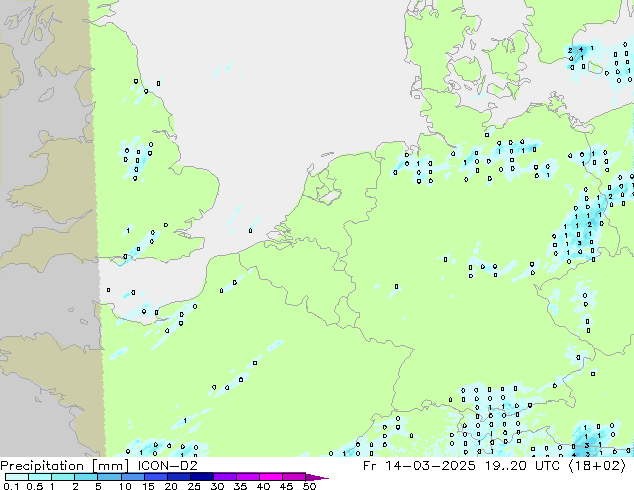Image resolution: width=634 pixels, height=490 pixels.
Task: Select legend swatch between 2 and 5
Action: coord(86,477)
